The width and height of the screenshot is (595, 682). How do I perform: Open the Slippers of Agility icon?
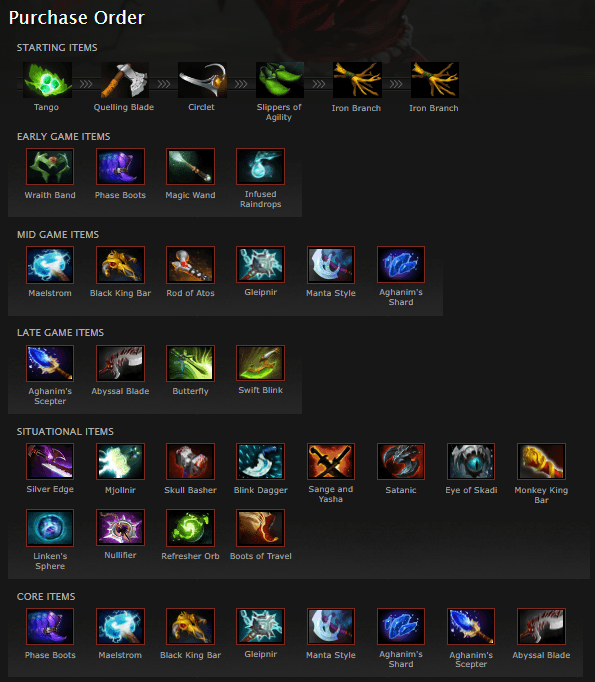point(280,80)
